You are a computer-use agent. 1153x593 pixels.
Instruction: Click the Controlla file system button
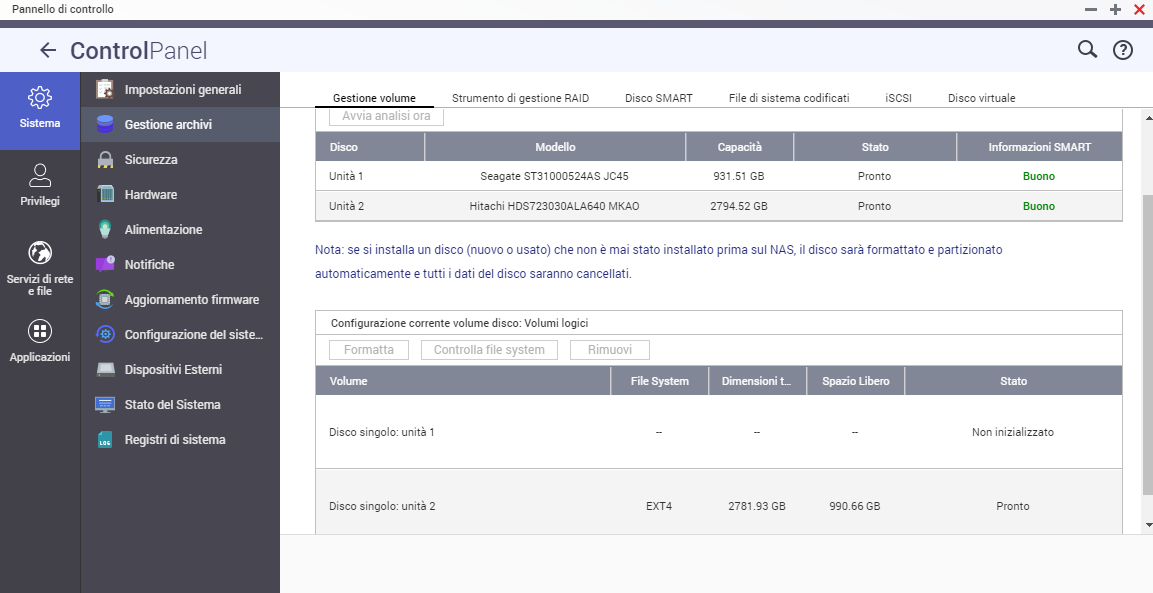pyautogui.click(x=489, y=350)
